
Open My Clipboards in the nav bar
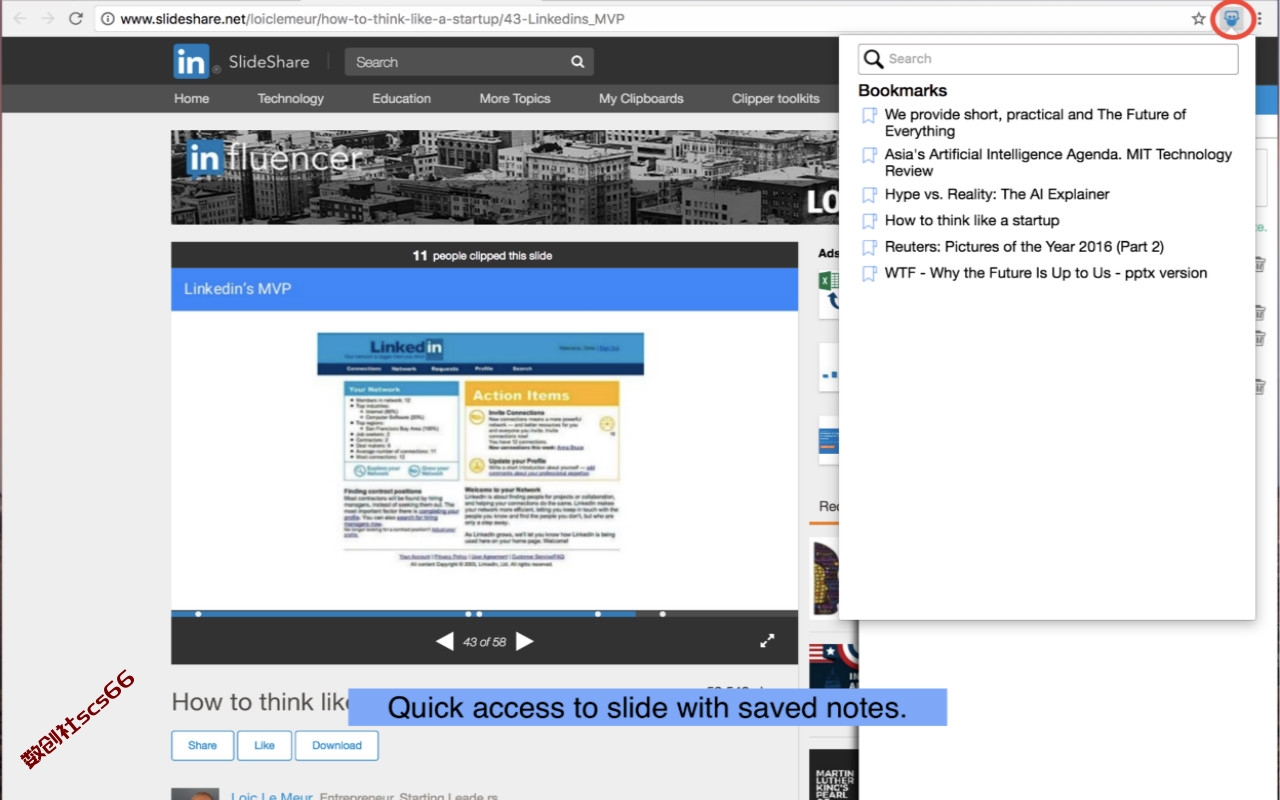click(x=641, y=98)
